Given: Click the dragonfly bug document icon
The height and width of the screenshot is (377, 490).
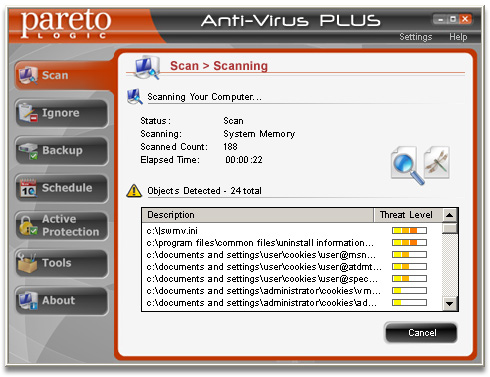Looking at the screenshot, I should (437, 162).
